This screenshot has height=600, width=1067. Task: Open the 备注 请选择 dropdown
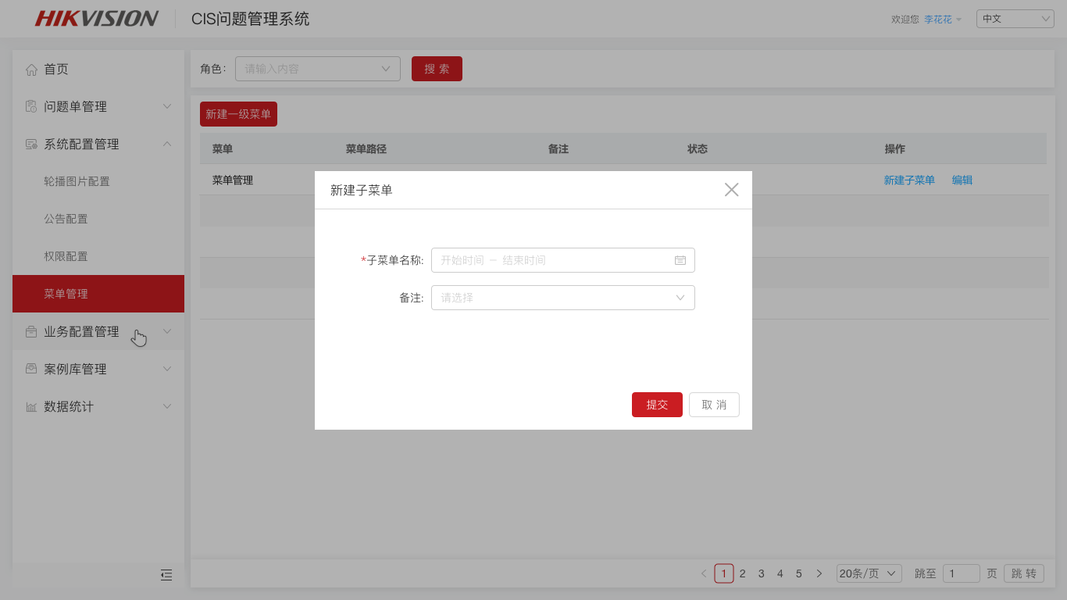point(563,298)
